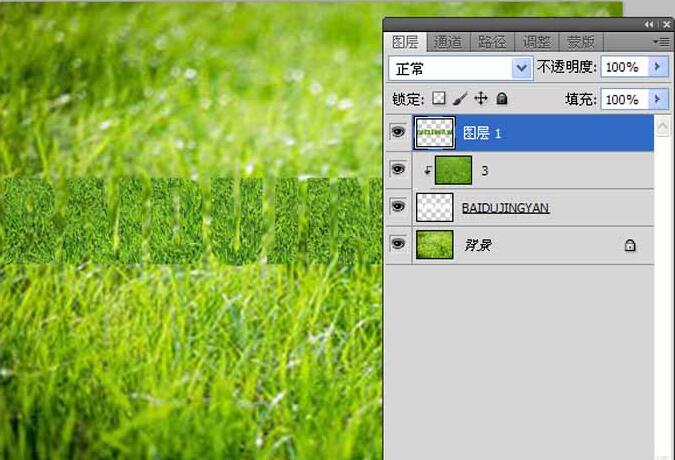Click the 不透明度 opacity value field
The height and width of the screenshot is (460, 675).
pos(624,67)
